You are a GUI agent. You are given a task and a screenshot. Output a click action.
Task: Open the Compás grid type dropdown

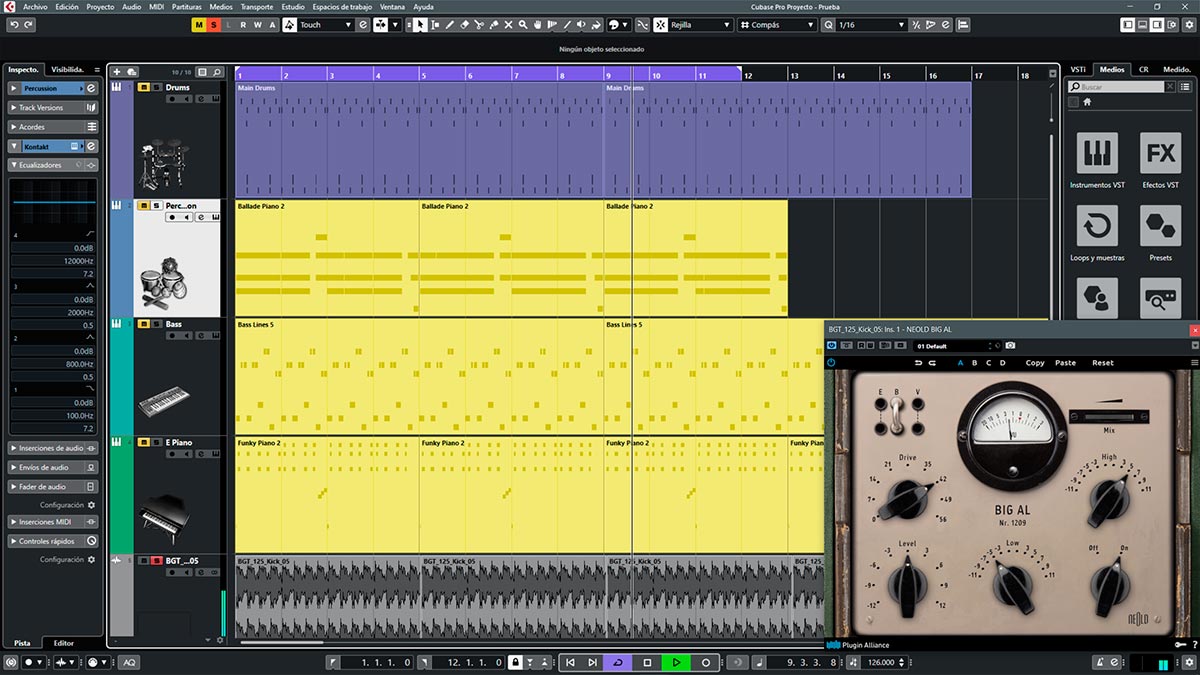(778, 24)
